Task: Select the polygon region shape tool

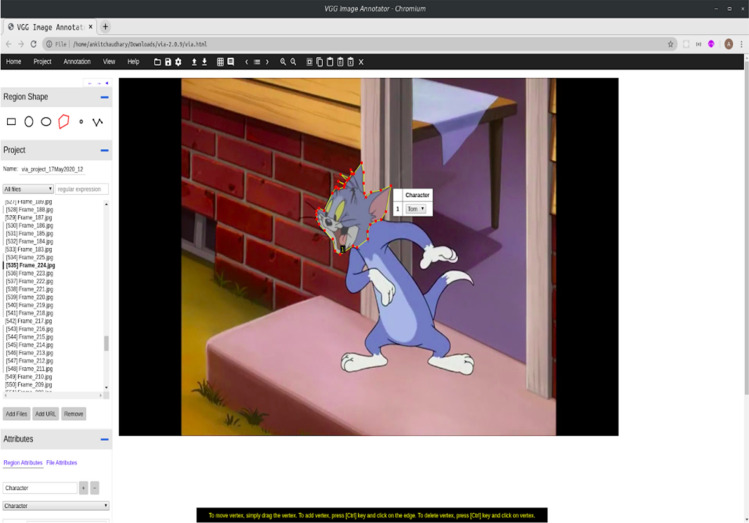Action: [64, 122]
